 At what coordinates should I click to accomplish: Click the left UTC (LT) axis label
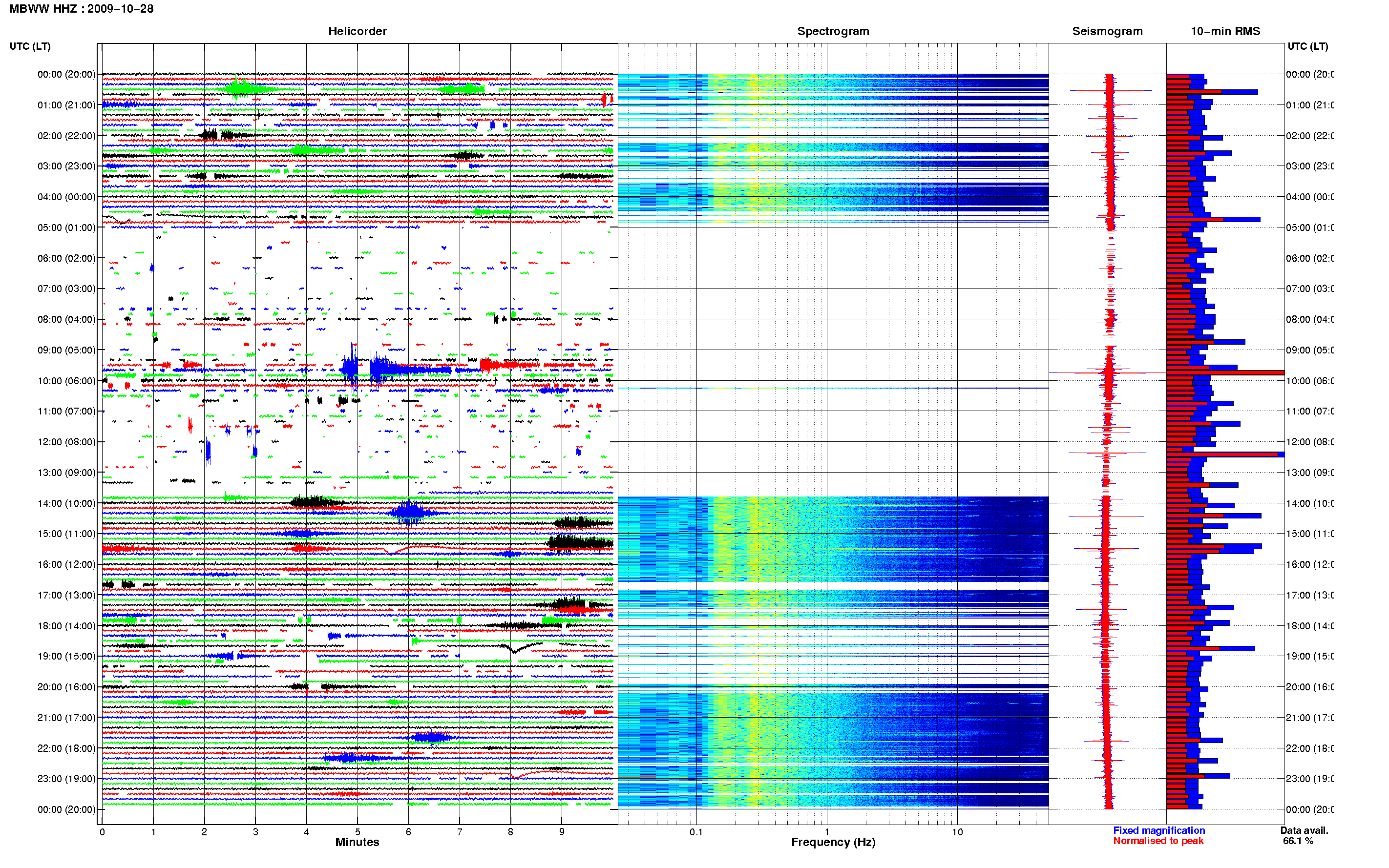coord(30,46)
